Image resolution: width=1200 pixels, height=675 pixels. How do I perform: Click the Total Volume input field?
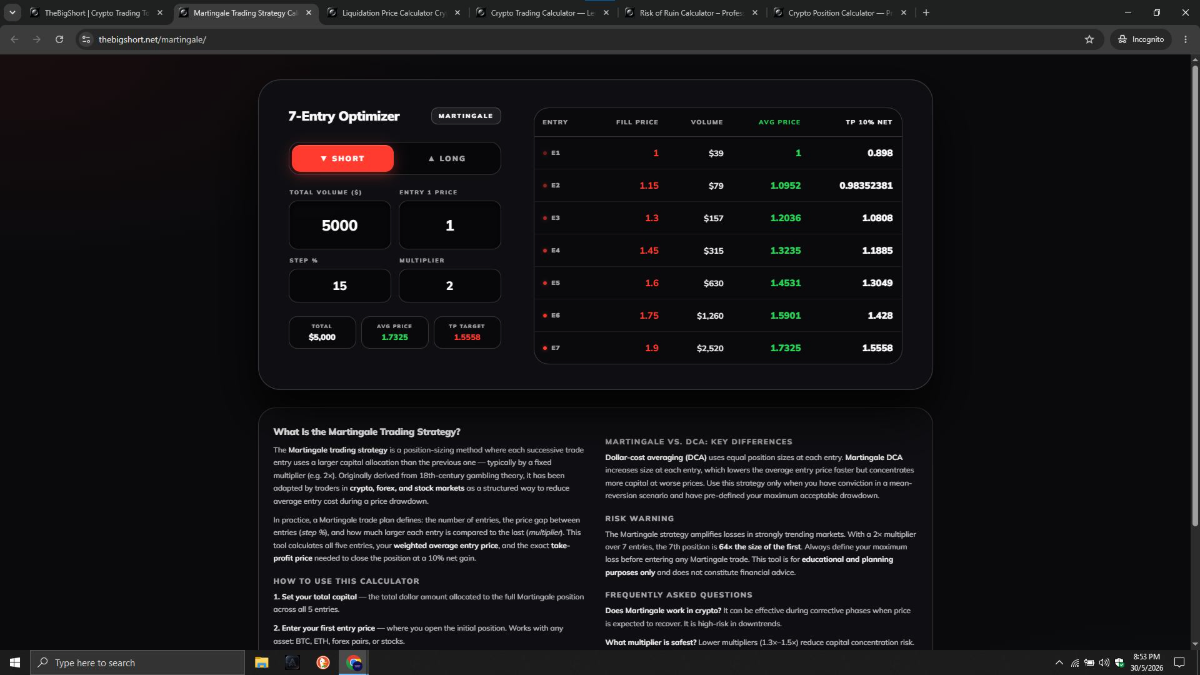tap(340, 225)
